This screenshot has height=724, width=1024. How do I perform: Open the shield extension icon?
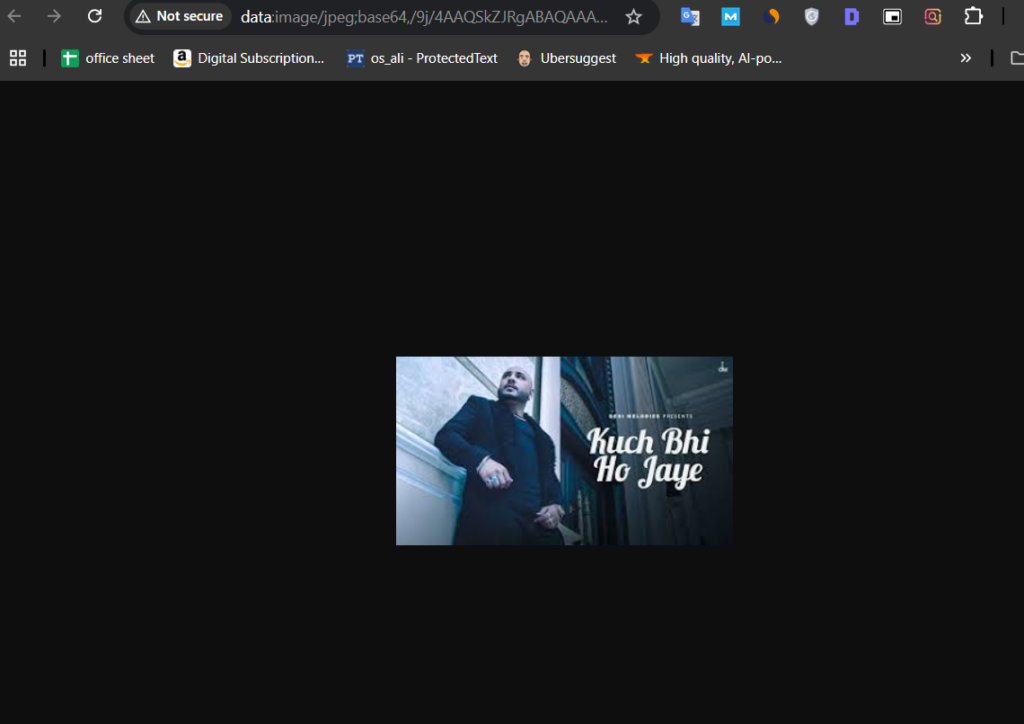[x=812, y=16]
